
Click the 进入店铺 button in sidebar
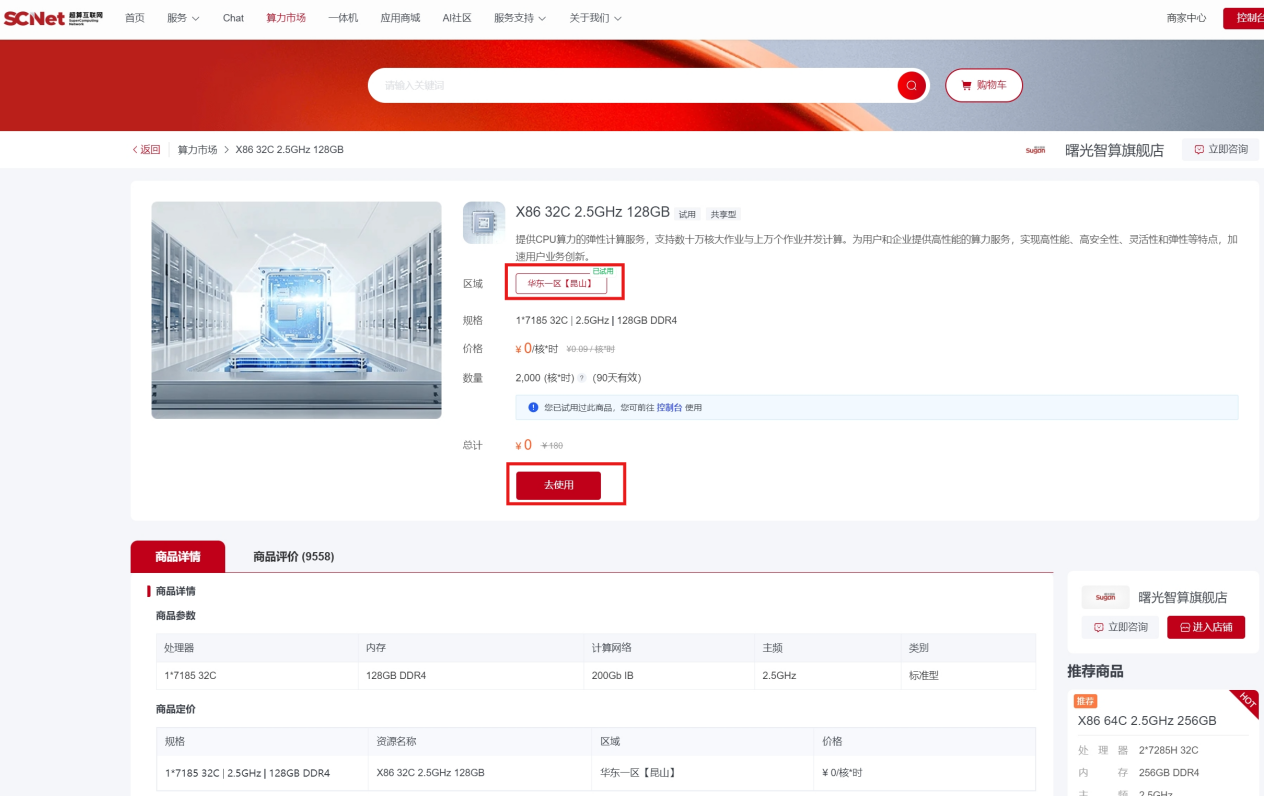1205,627
